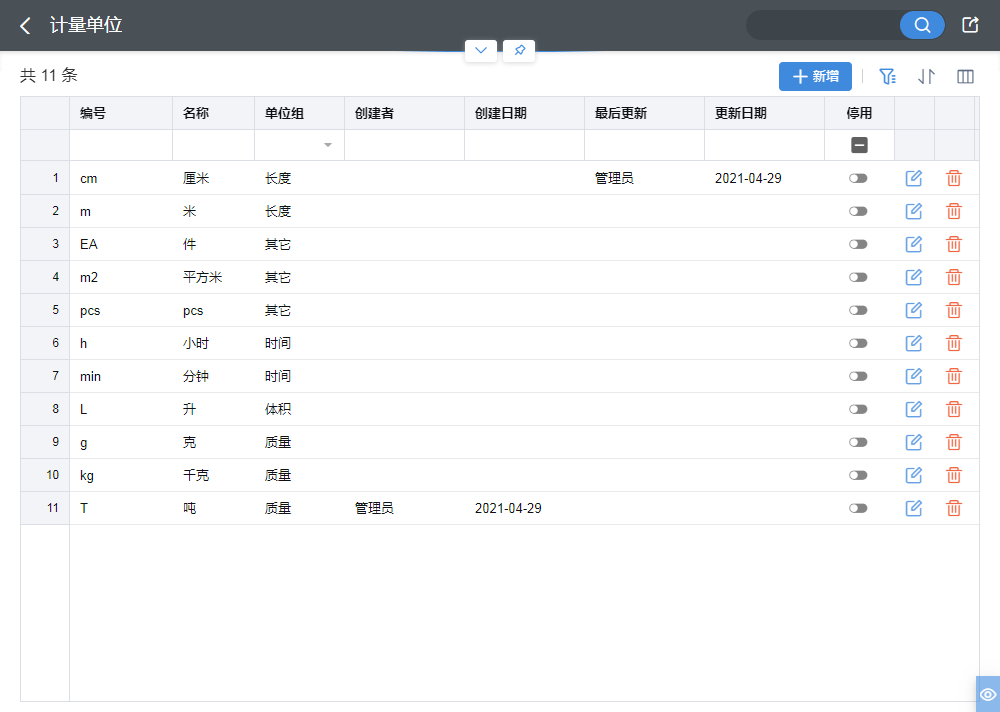Screen dimensions: 1000x712
Task: Delete the m2 row
Action: point(953,277)
